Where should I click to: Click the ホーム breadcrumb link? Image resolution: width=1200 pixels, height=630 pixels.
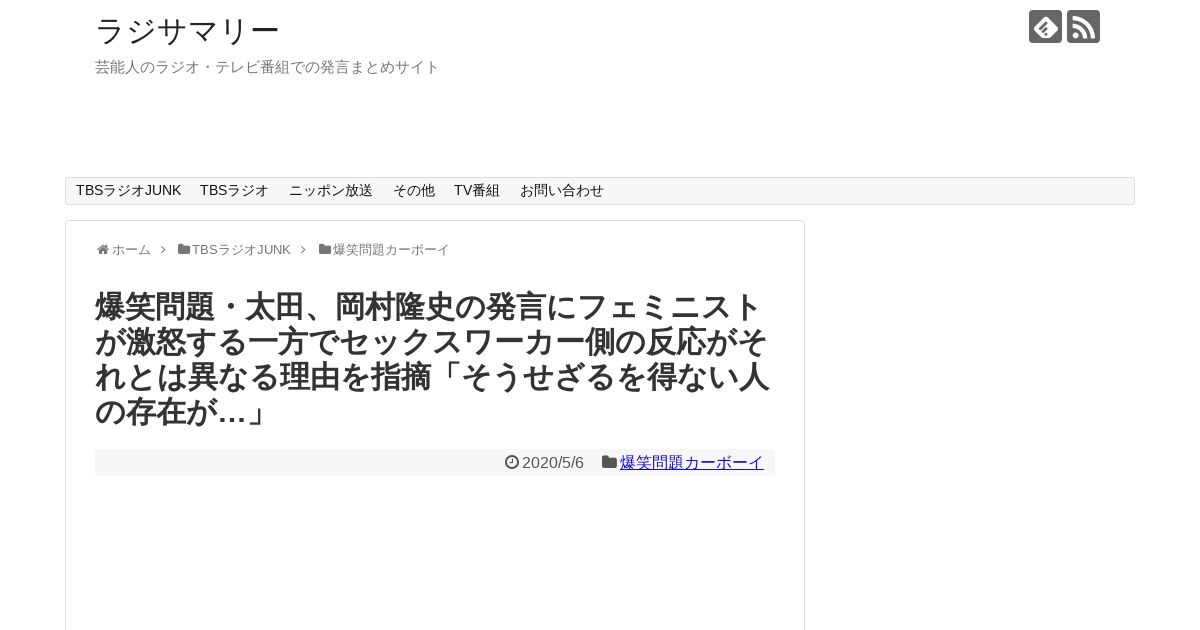(x=131, y=250)
